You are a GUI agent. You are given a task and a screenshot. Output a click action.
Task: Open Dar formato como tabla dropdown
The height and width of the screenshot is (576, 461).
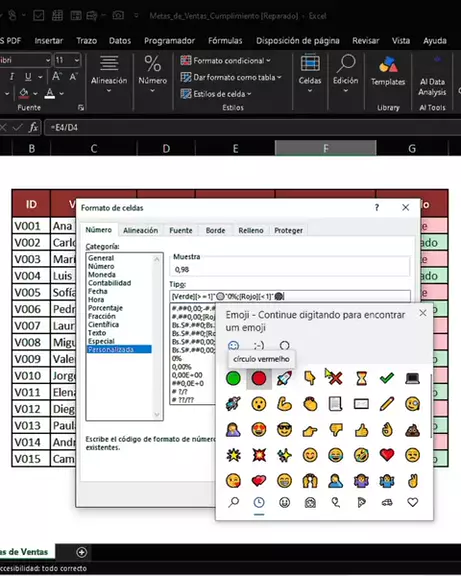pos(231,78)
